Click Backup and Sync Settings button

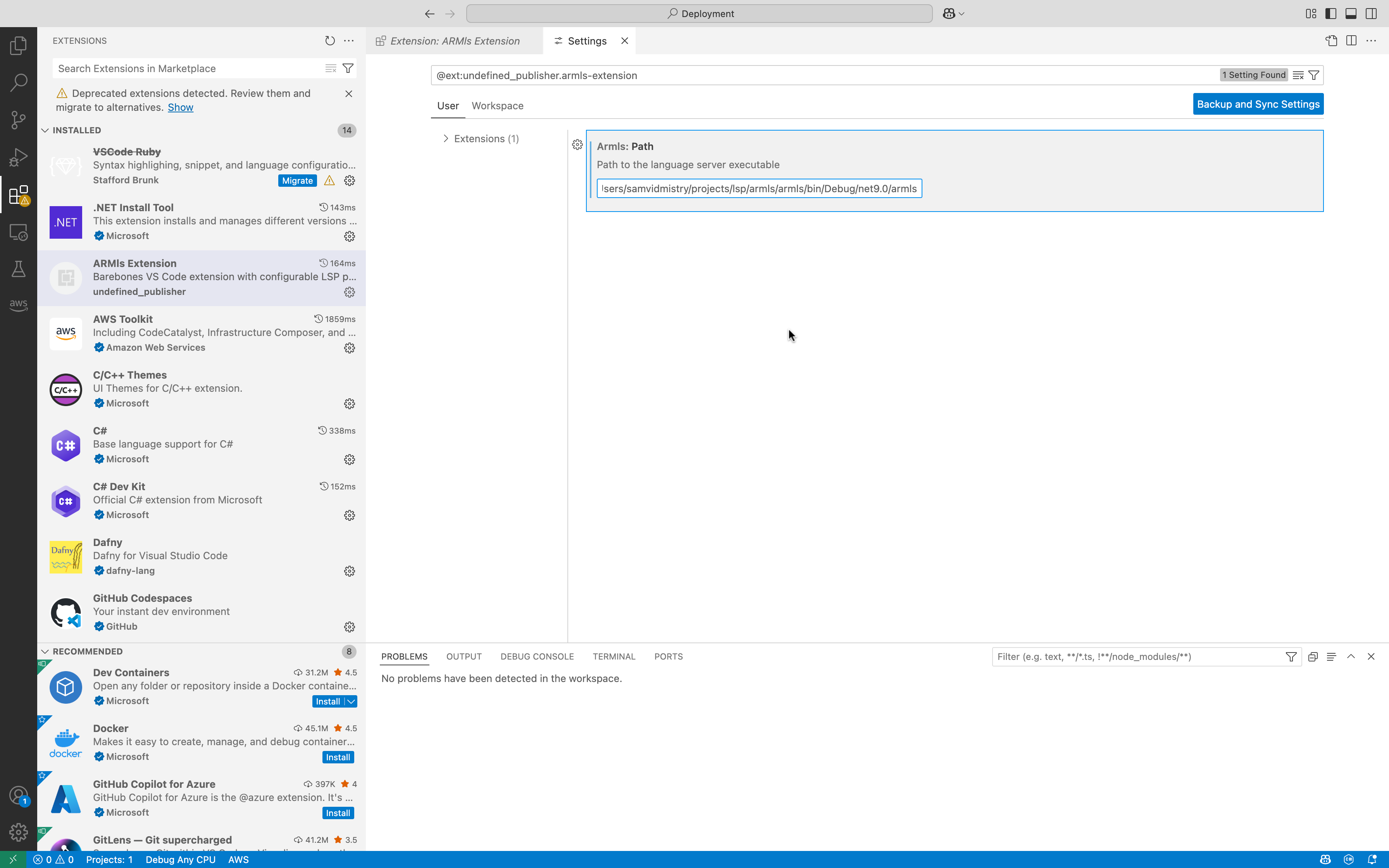point(1258,104)
